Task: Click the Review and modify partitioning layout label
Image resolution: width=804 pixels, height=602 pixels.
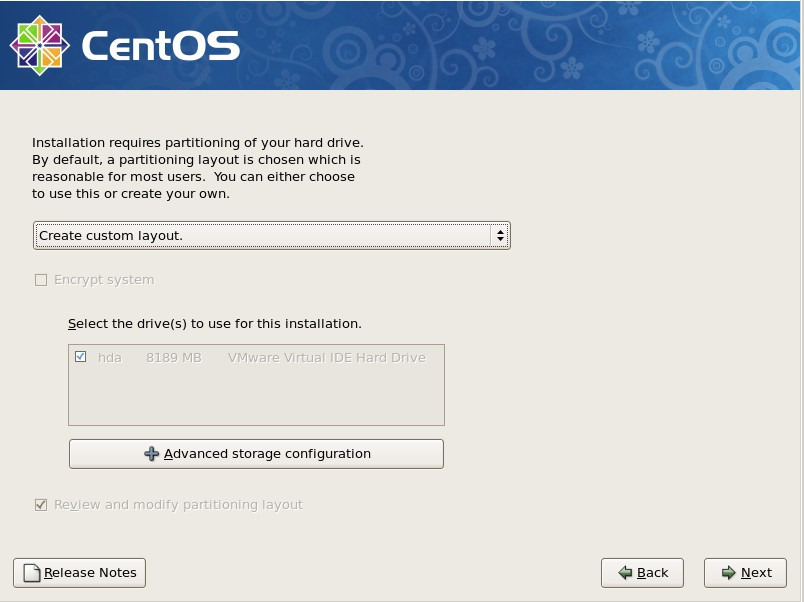Action: click(178, 505)
